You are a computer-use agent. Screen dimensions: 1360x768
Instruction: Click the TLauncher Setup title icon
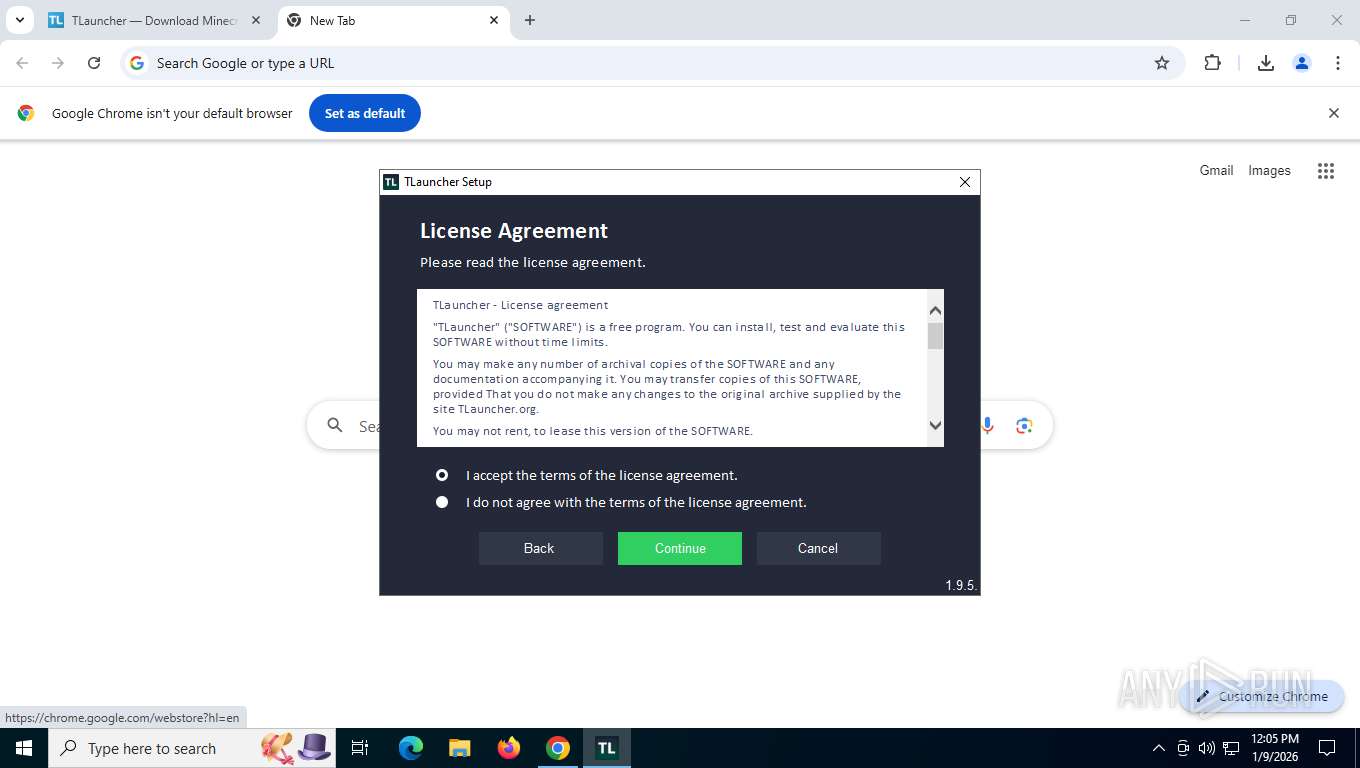coord(391,182)
